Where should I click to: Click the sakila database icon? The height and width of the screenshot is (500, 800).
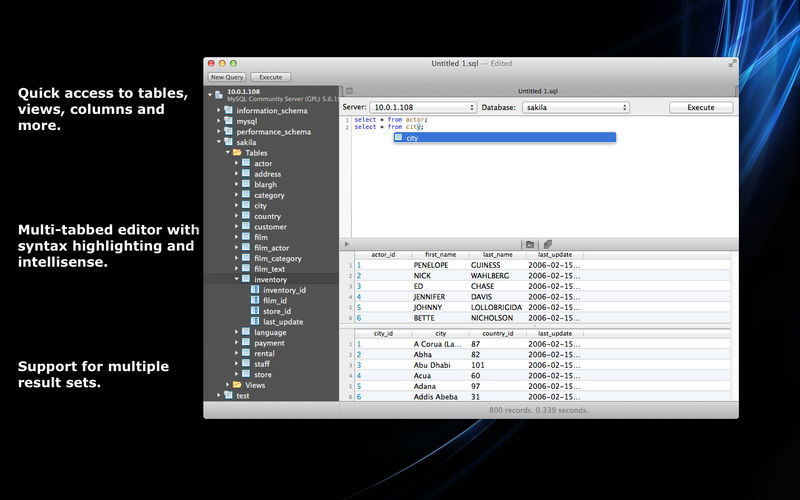[x=228, y=142]
